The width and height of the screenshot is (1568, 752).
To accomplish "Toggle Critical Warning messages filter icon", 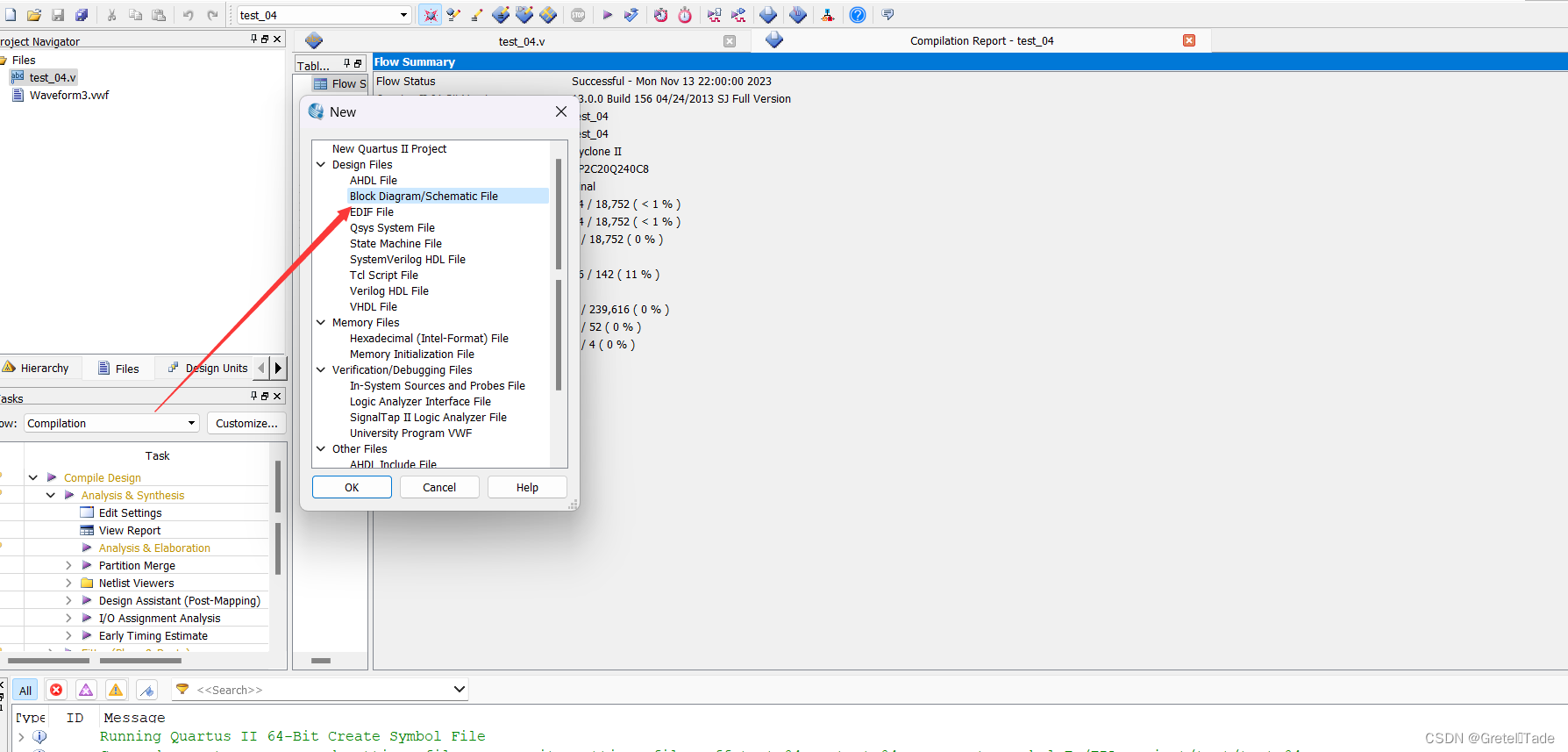I will [x=86, y=690].
